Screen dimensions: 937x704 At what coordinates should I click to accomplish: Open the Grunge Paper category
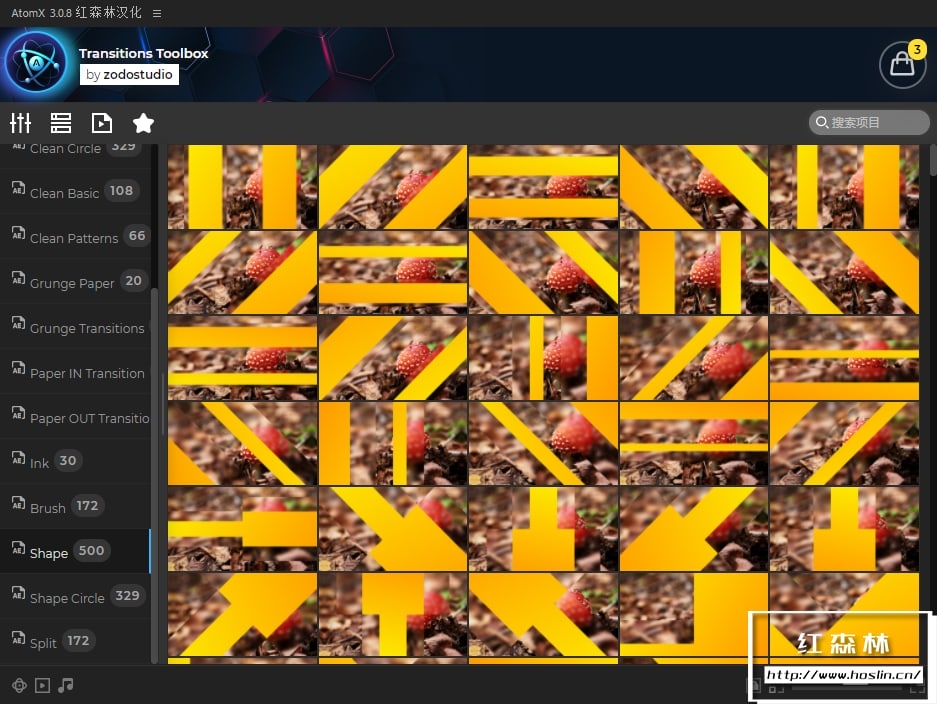coord(75,281)
